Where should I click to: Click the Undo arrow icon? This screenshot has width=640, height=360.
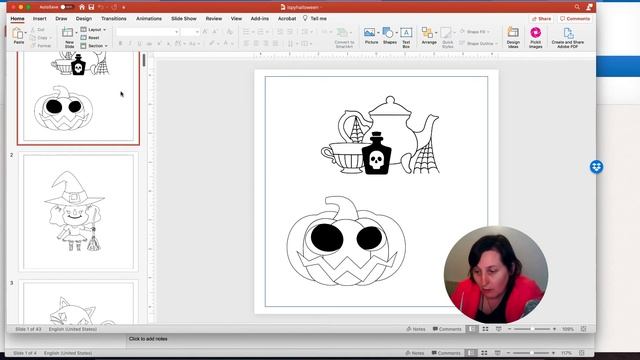coord(101,7)
